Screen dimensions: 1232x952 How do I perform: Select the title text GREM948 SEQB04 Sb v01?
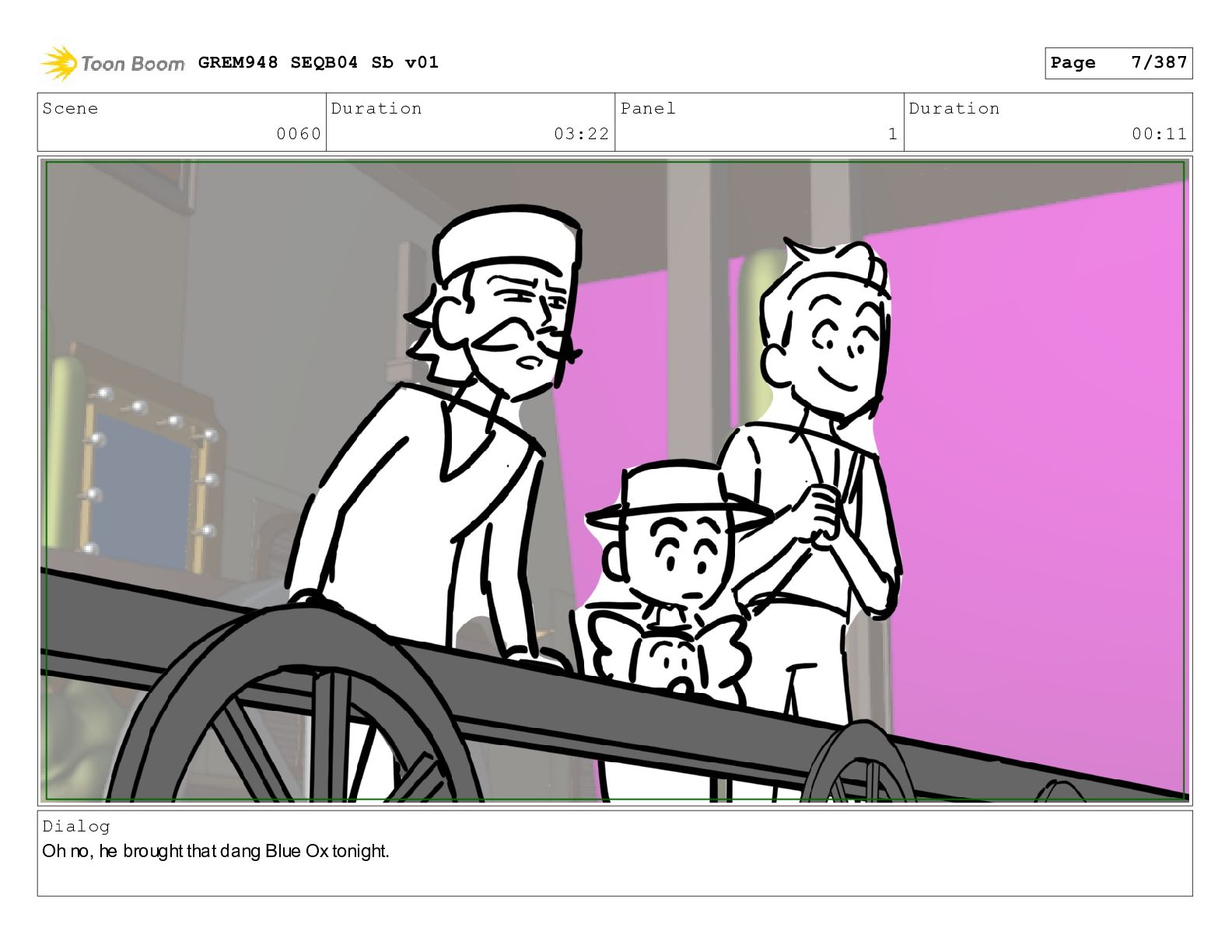coord(318,62)
